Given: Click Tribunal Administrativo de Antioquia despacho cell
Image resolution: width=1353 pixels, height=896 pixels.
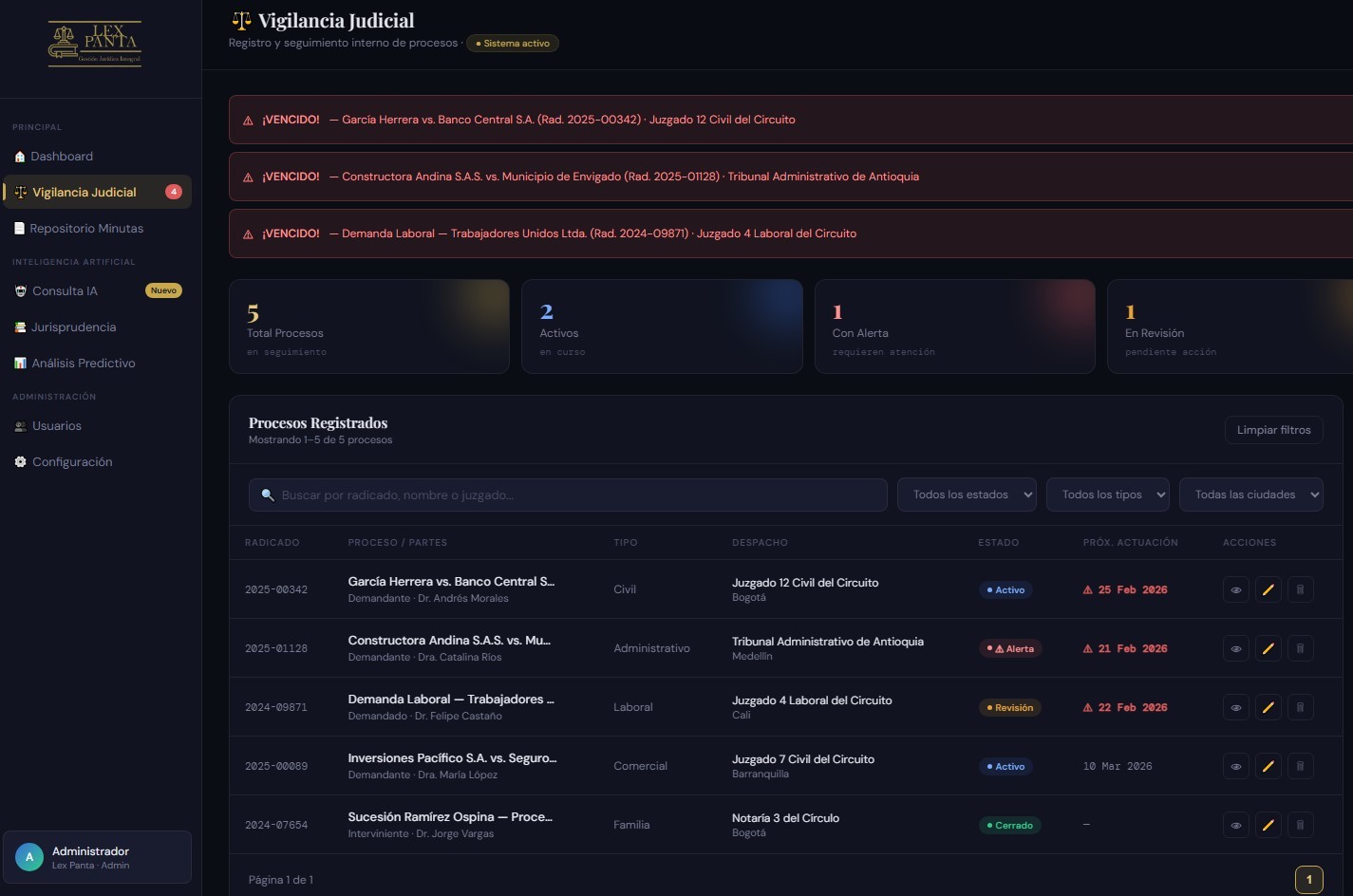Looking at the screenshot, I should (x=828, y=648).
